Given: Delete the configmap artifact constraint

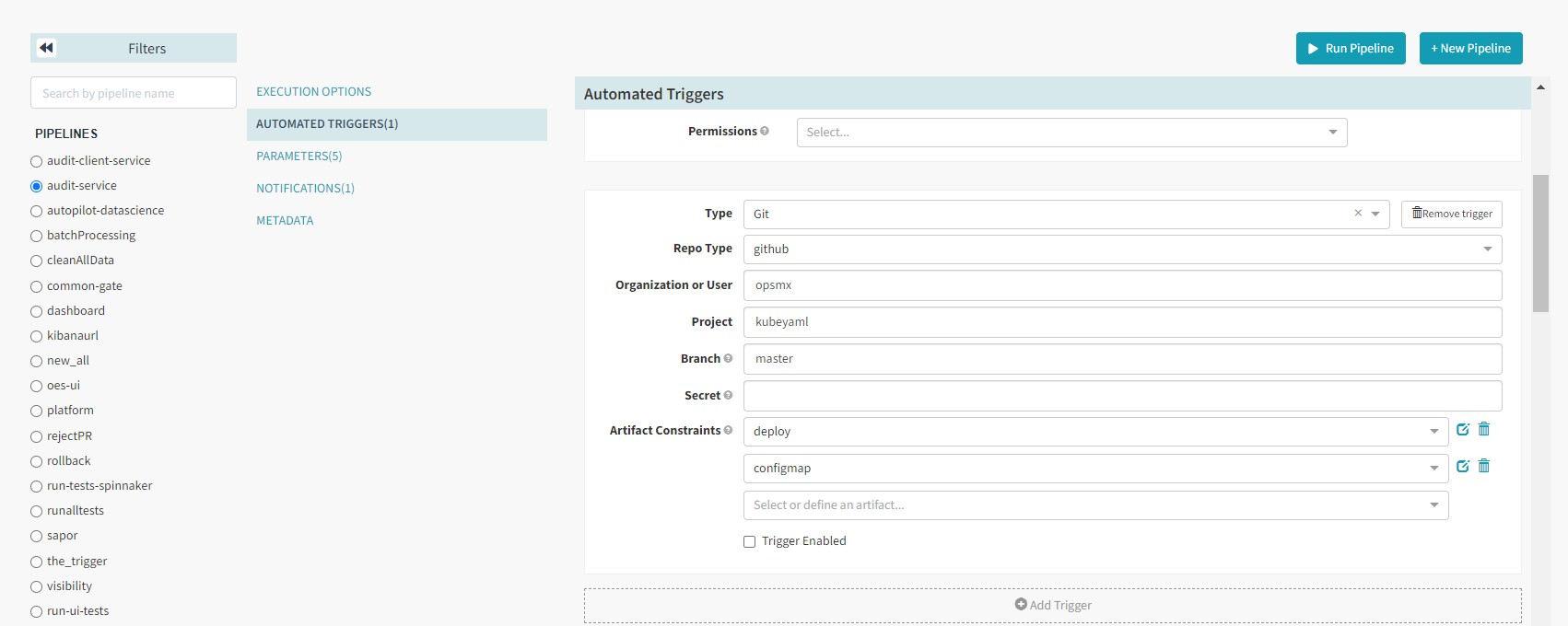Looking at the screenshot, I should point(1484,467).
